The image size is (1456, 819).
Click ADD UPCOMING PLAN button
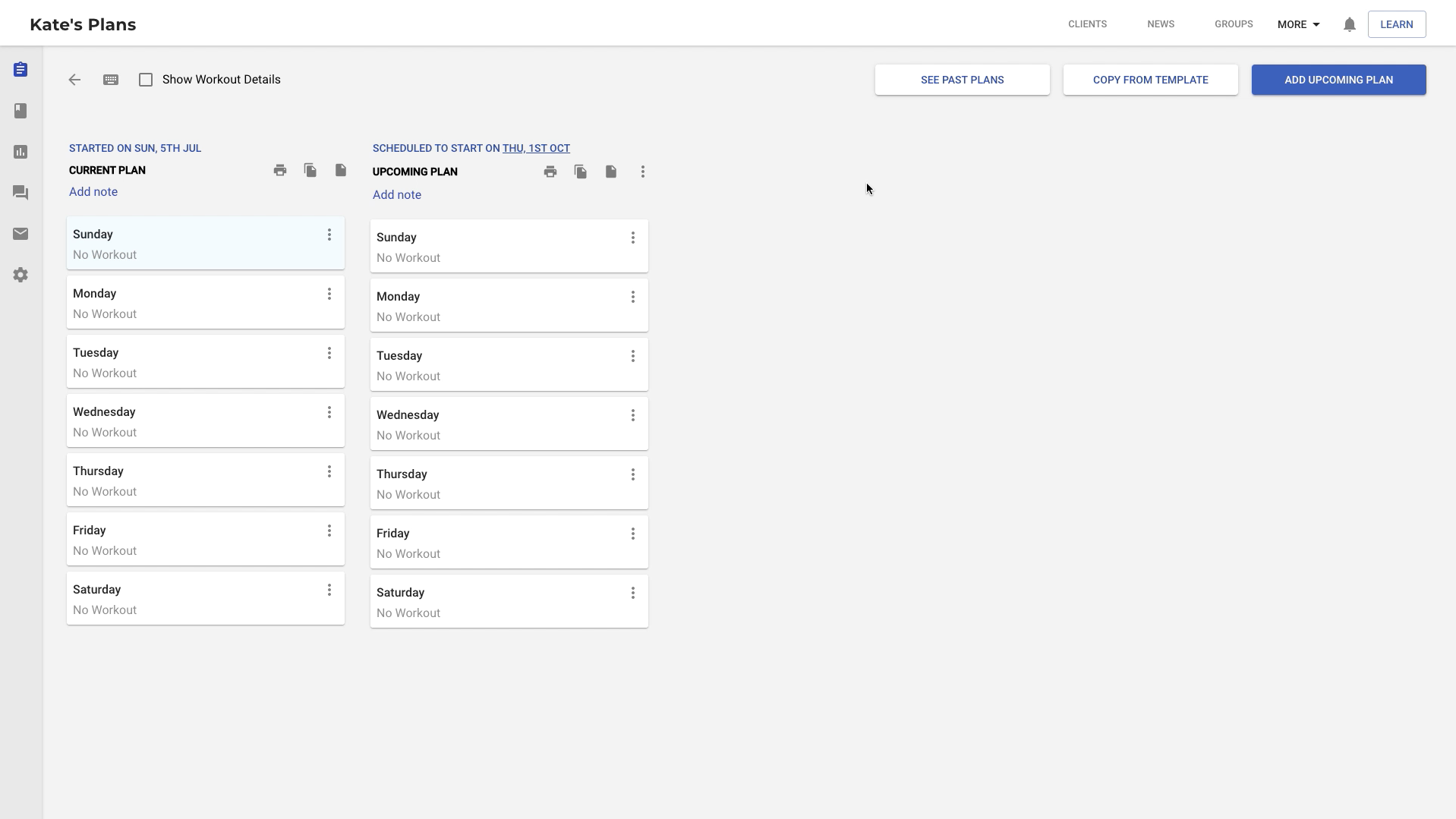click(x=1339, y=80)
